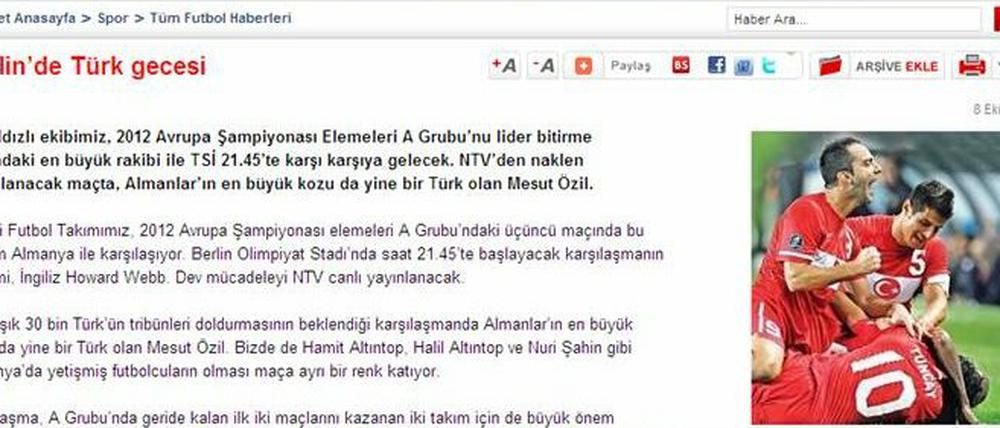The image size is (1000, 428).
Task: Click the red archive folder icon
Action: click(830, 66)
